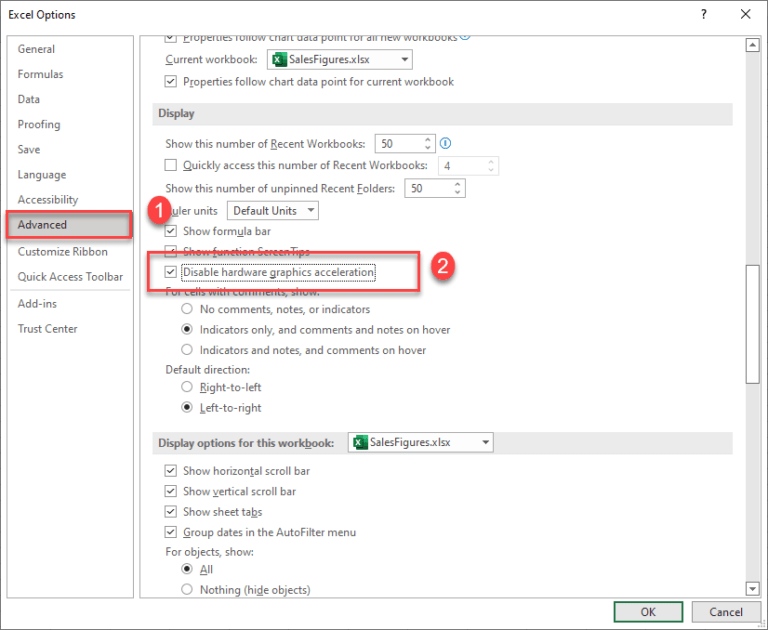This screenshot has height=630, width=768.
Task: Choose Nothing (hide objects) option
Action: [187, 589]
